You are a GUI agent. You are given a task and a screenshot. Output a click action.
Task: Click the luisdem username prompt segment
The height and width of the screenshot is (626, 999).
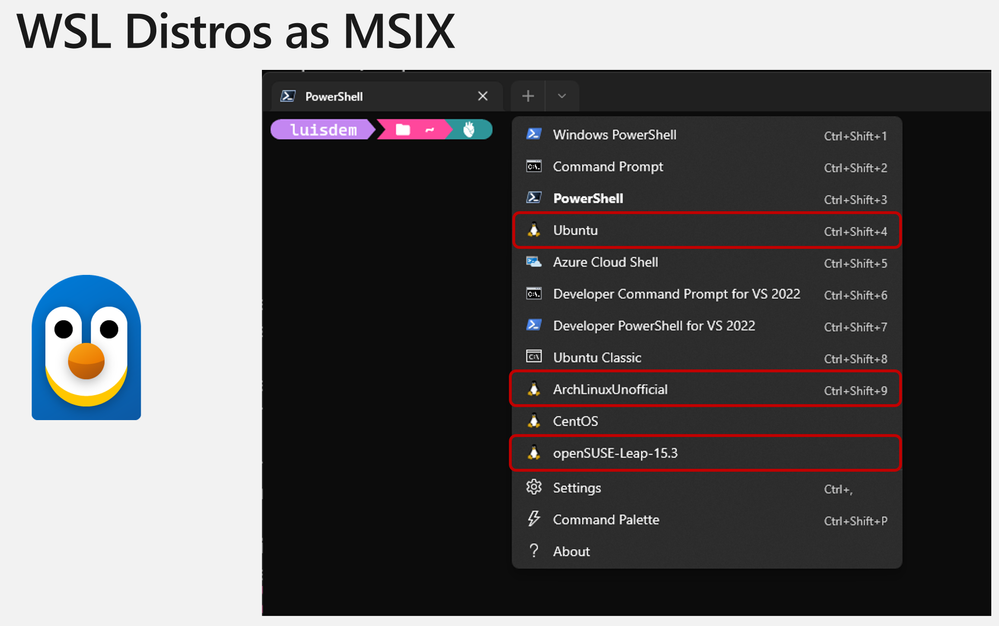pos(322,130)
